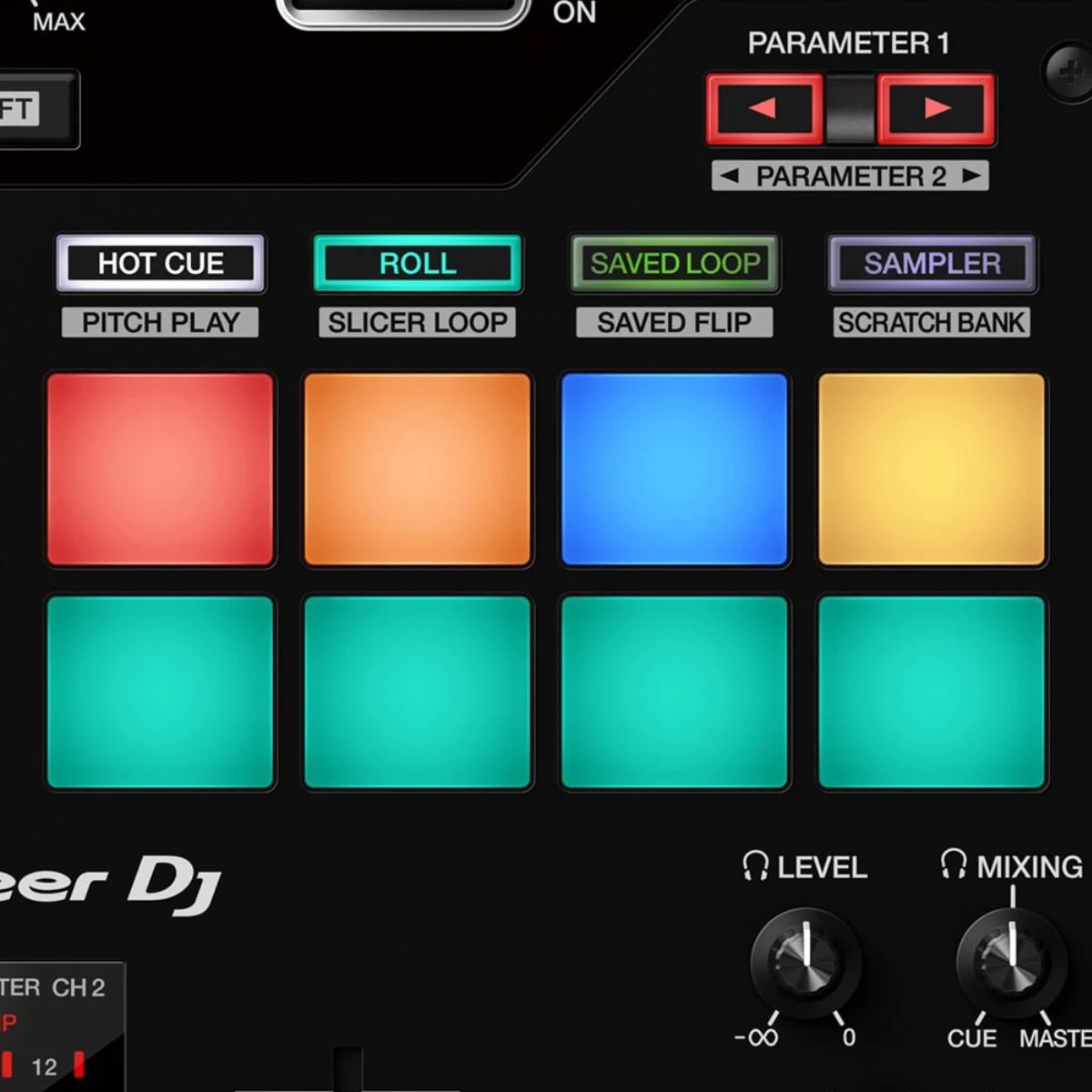Tap the yellow performance pad
Viewport: 1092px width, 1092px height.
tap(932, 470)
